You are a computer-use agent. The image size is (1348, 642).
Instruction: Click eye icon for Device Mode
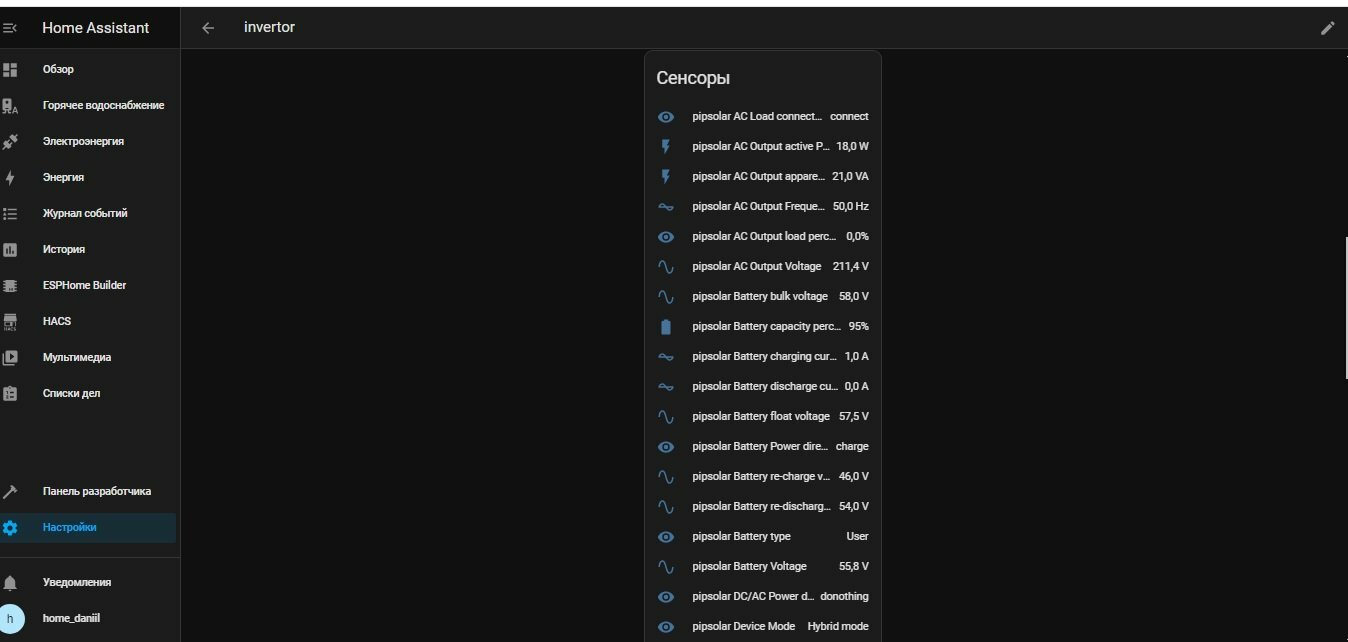(666, 626)
